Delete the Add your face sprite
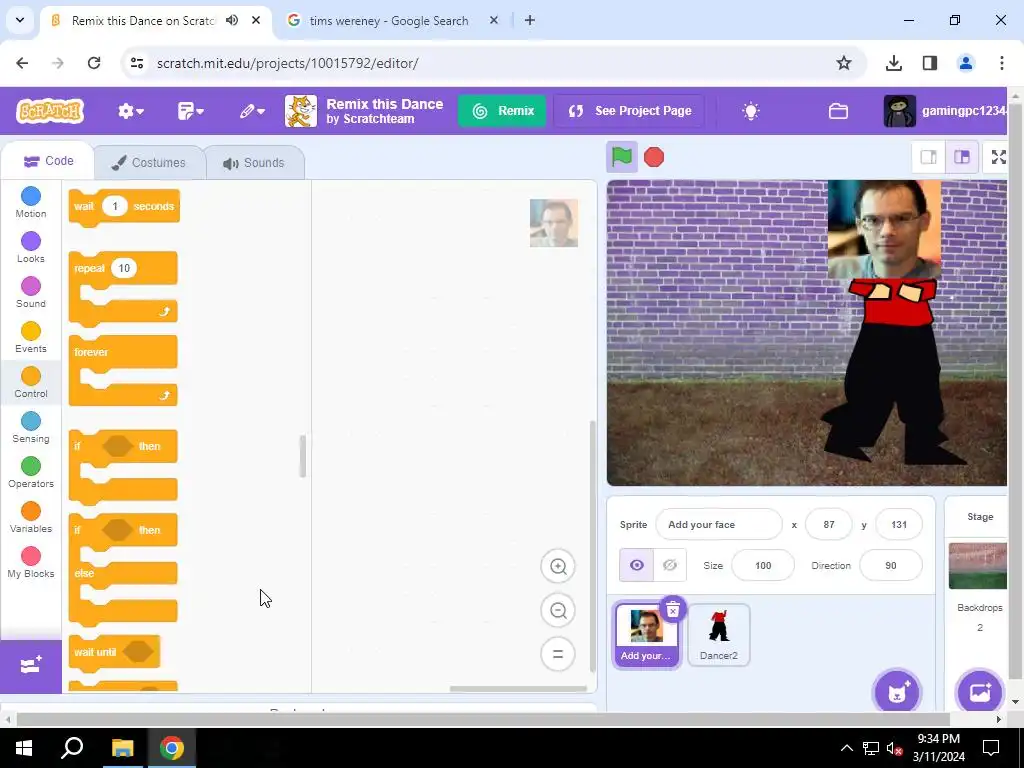 673,610
